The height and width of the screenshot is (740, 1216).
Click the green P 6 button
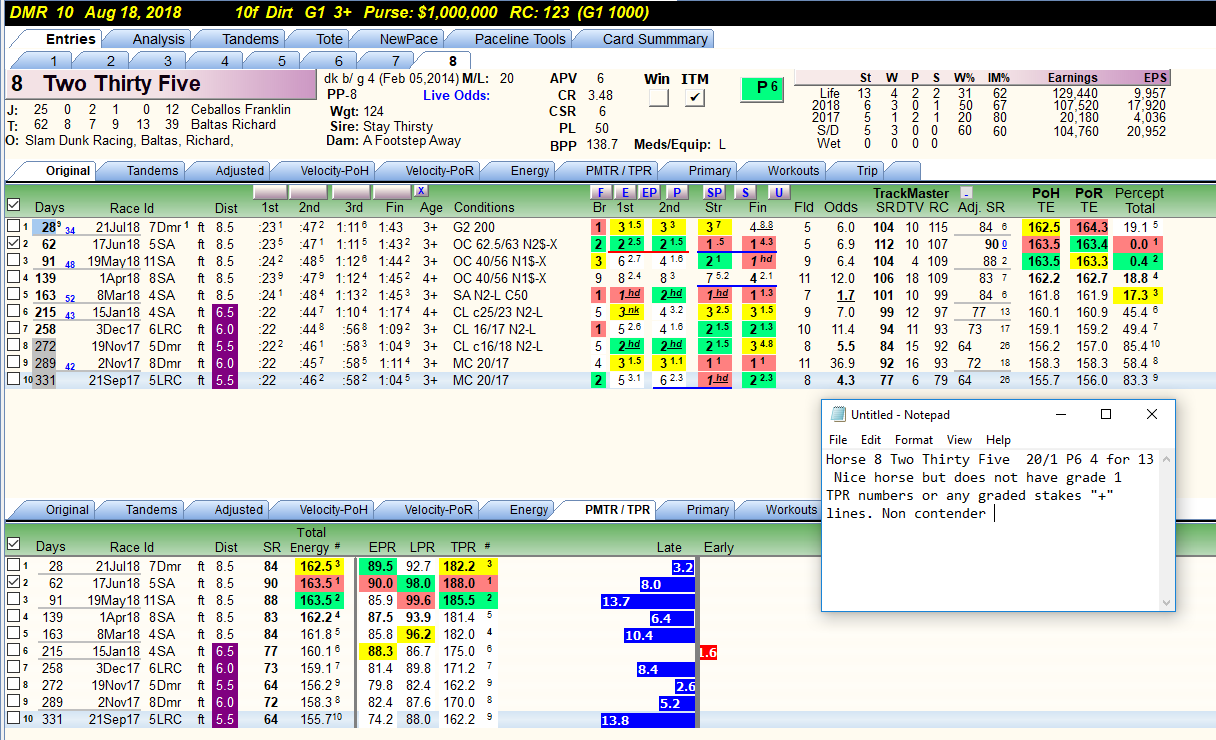pos(762,88)
